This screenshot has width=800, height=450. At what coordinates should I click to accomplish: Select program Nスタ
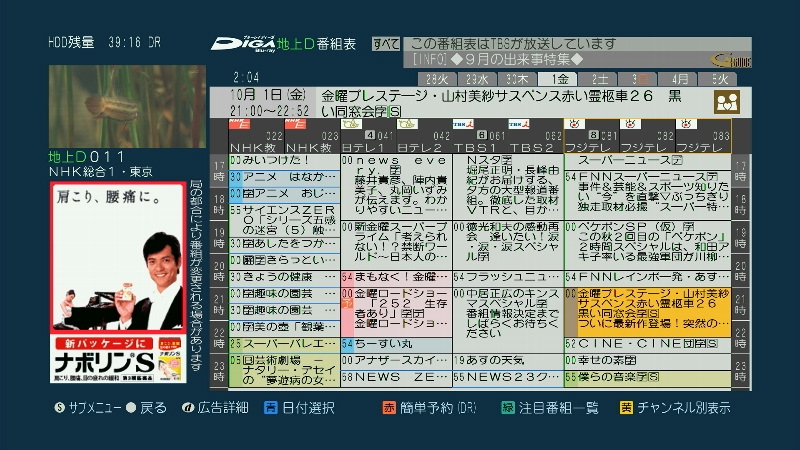tap(508, 187)
